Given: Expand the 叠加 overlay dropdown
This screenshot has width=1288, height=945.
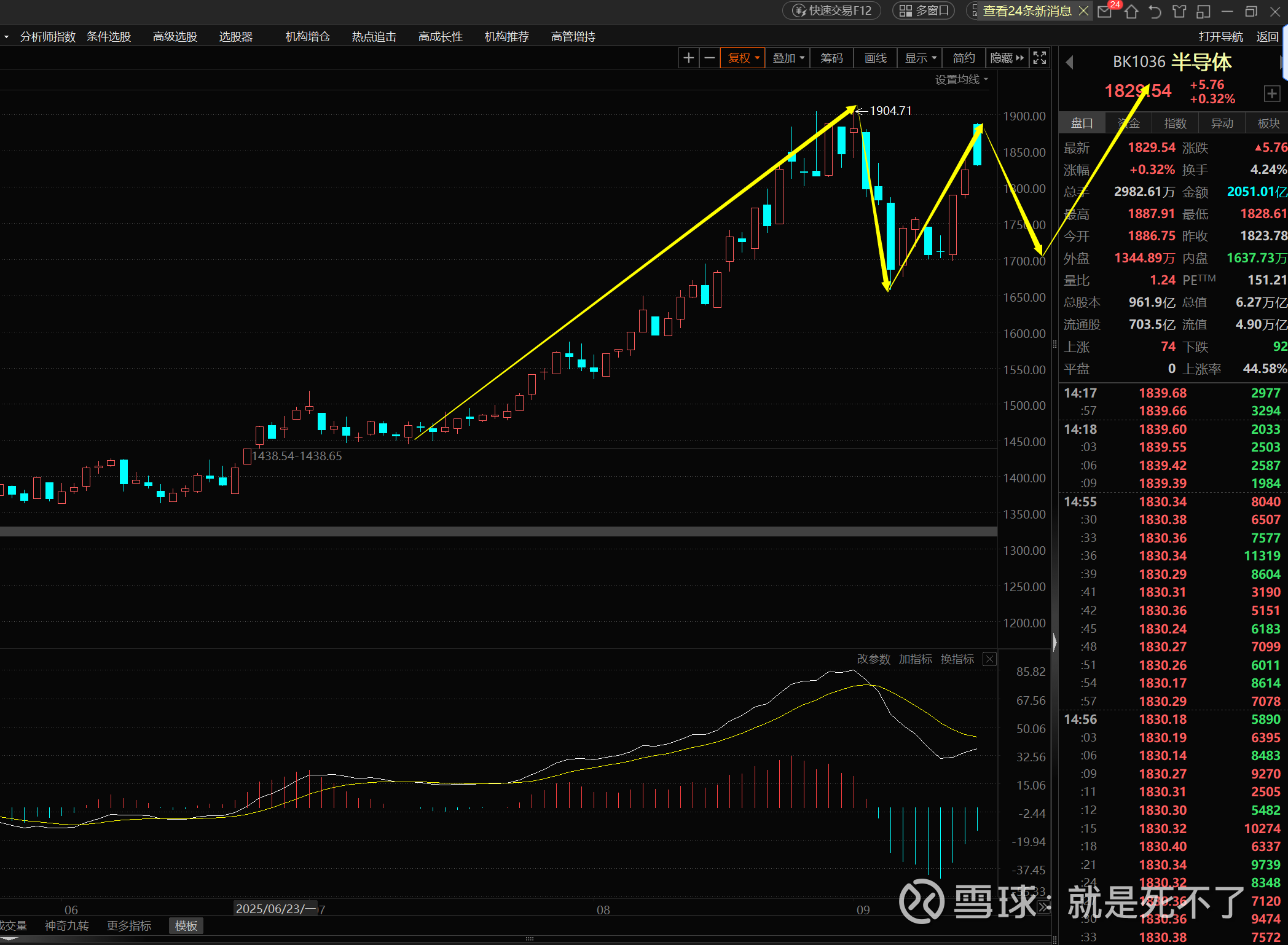Looking at the screenshot, I should pyautogui.click(x=788, y=58).
